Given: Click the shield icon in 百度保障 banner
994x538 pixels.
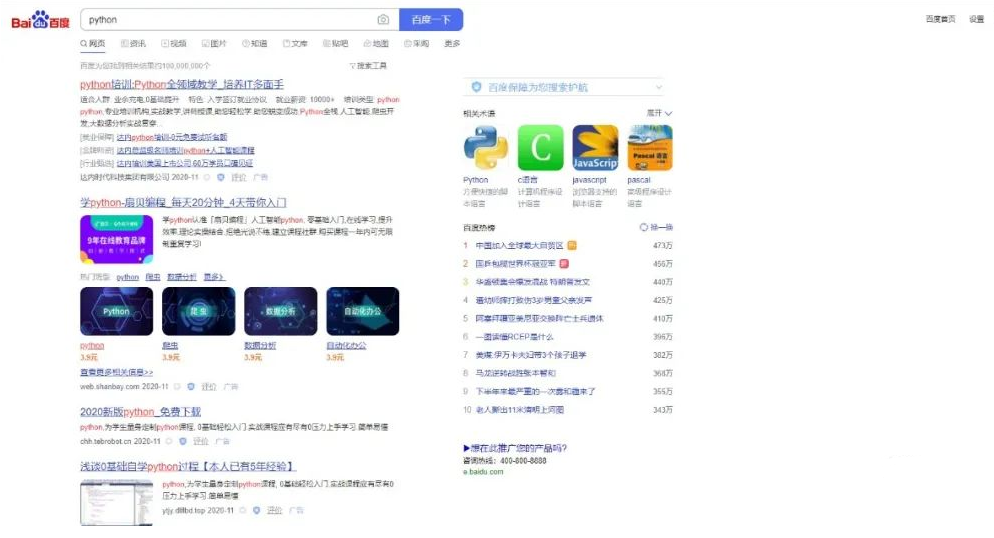Looking at the screenshot, I should (x=476, y=88).
